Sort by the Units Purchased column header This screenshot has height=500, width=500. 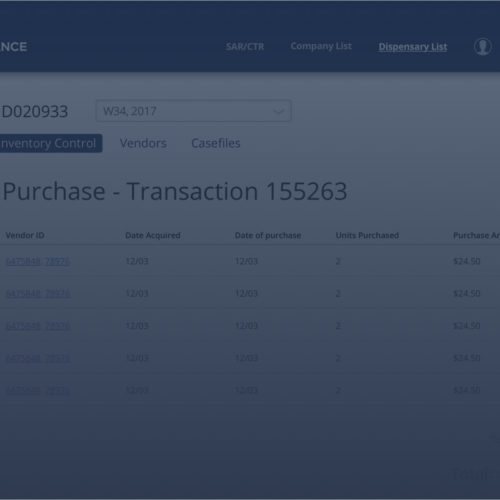coord(367,235)
